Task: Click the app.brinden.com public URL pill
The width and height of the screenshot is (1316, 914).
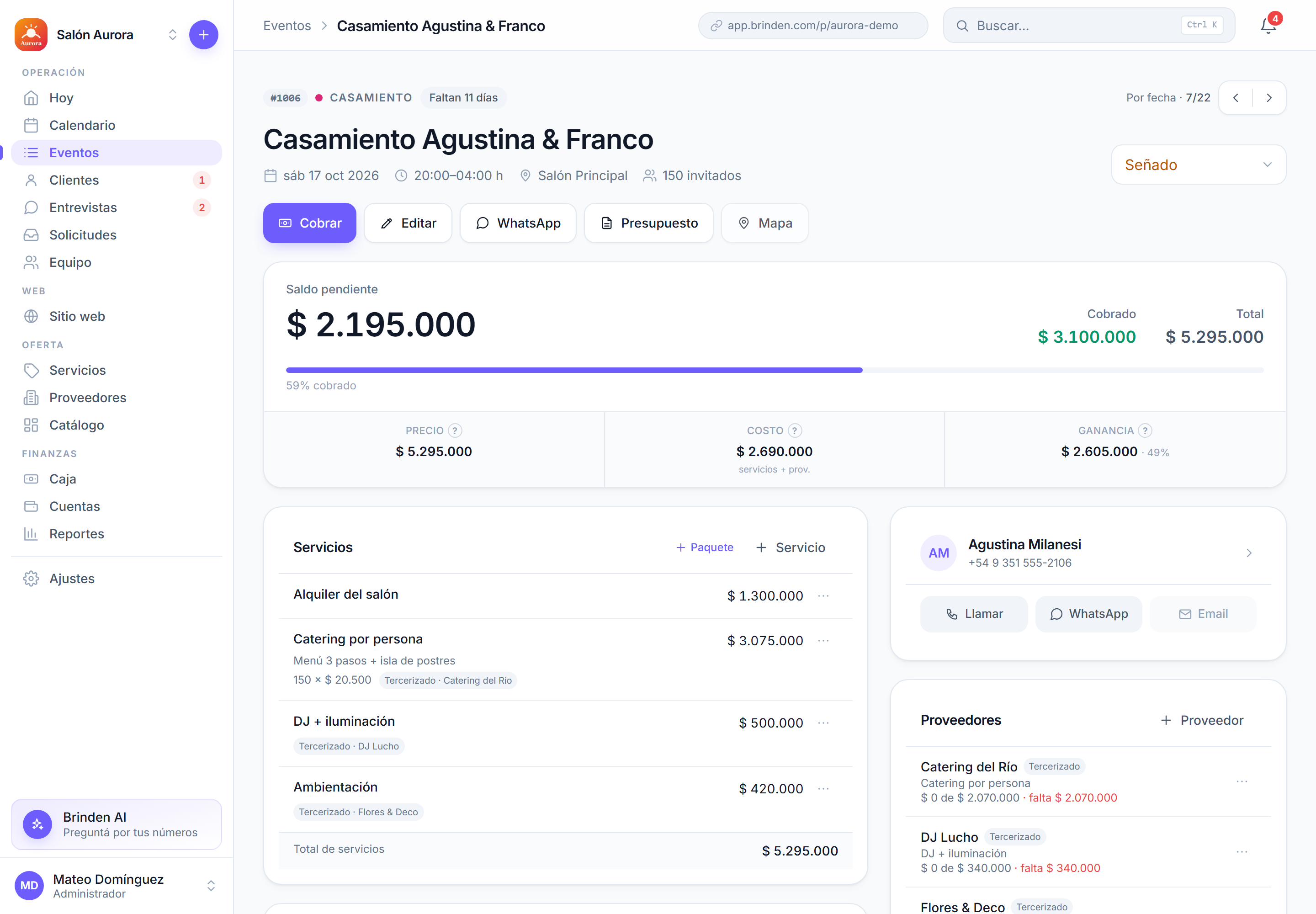Action: (x=812, y=26)
